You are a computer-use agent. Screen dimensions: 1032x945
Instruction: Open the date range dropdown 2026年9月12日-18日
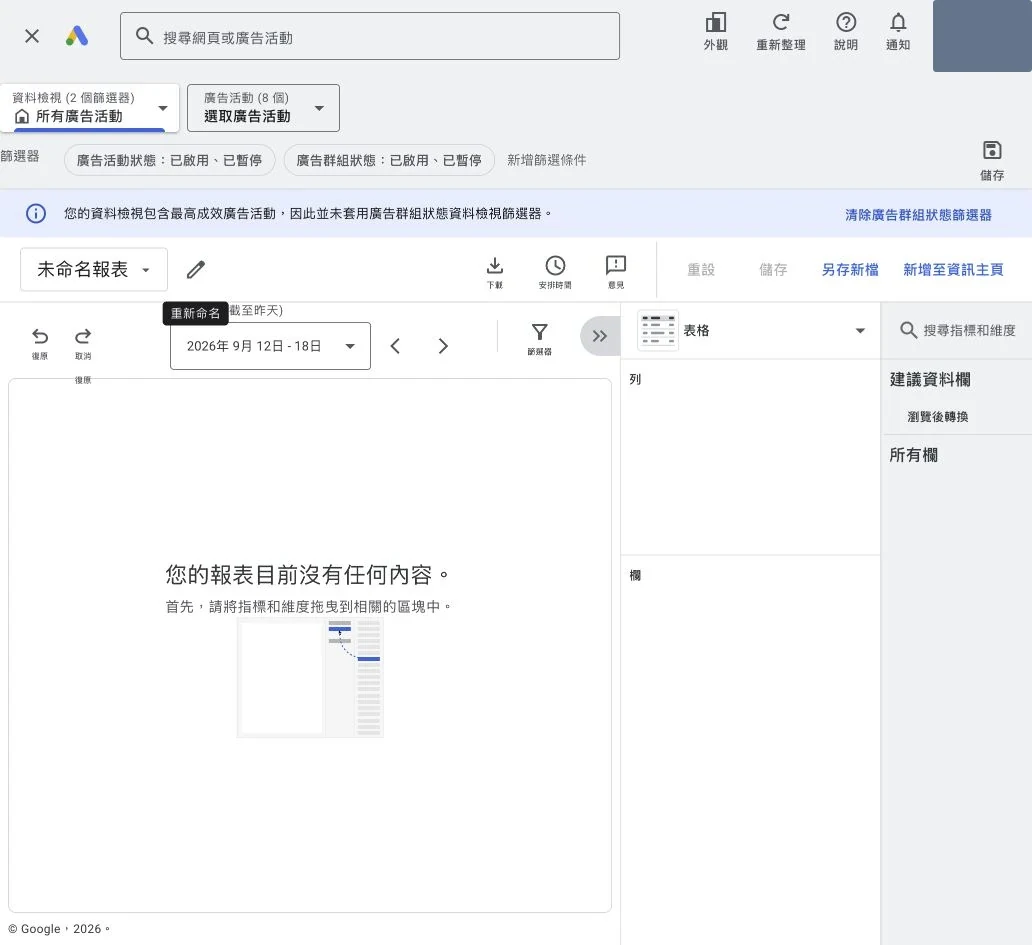point(271,346)
